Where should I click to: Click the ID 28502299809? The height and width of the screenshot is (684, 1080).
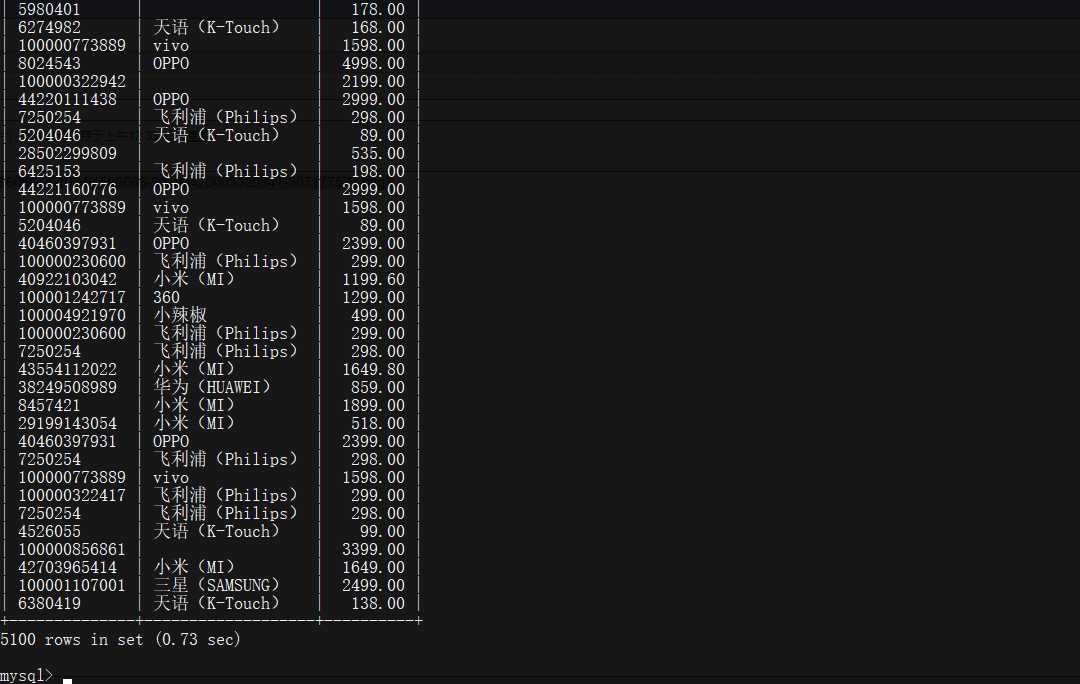68,154
